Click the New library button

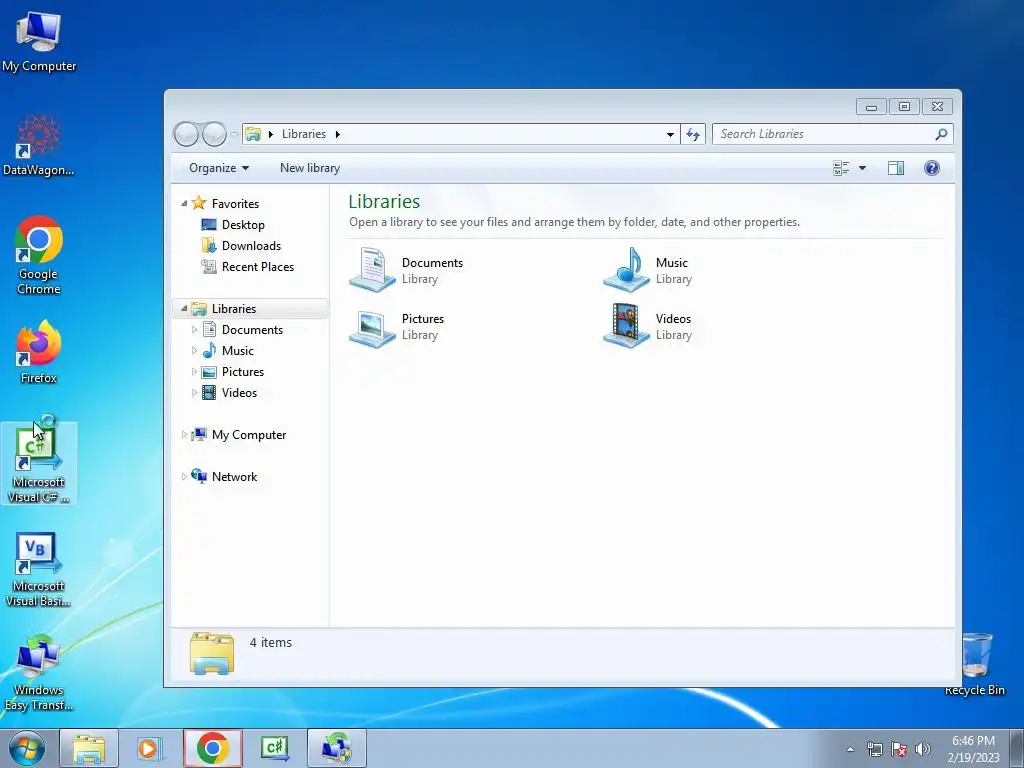[310, 168]
